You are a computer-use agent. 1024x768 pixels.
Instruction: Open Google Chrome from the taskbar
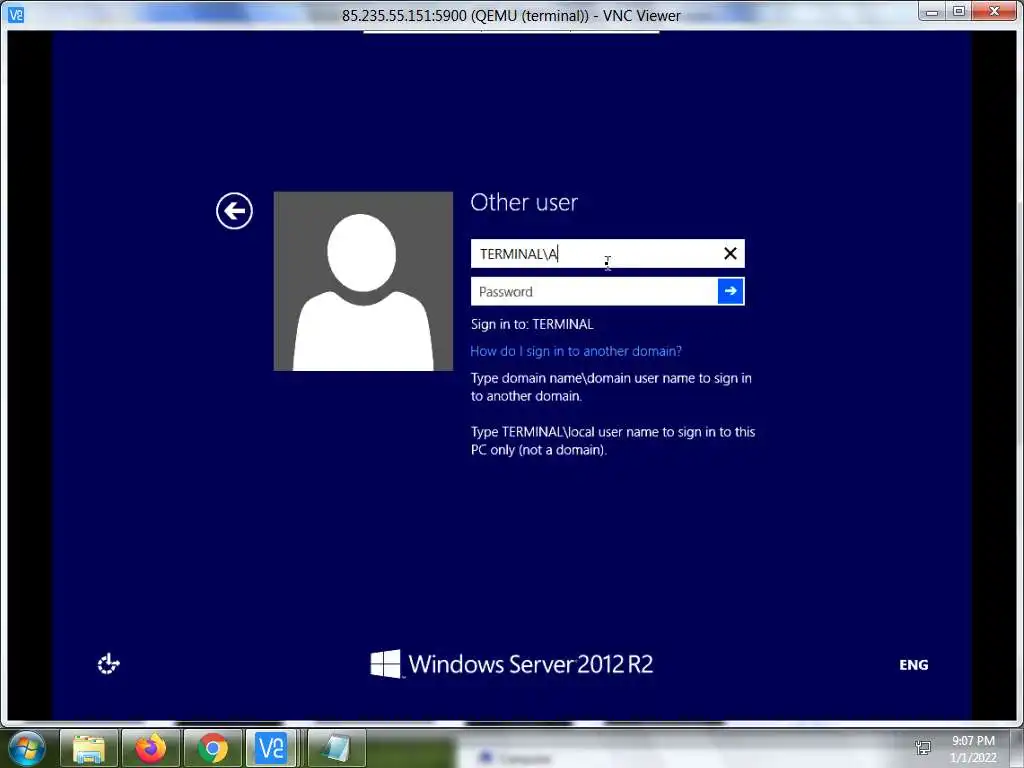(213, 748)
